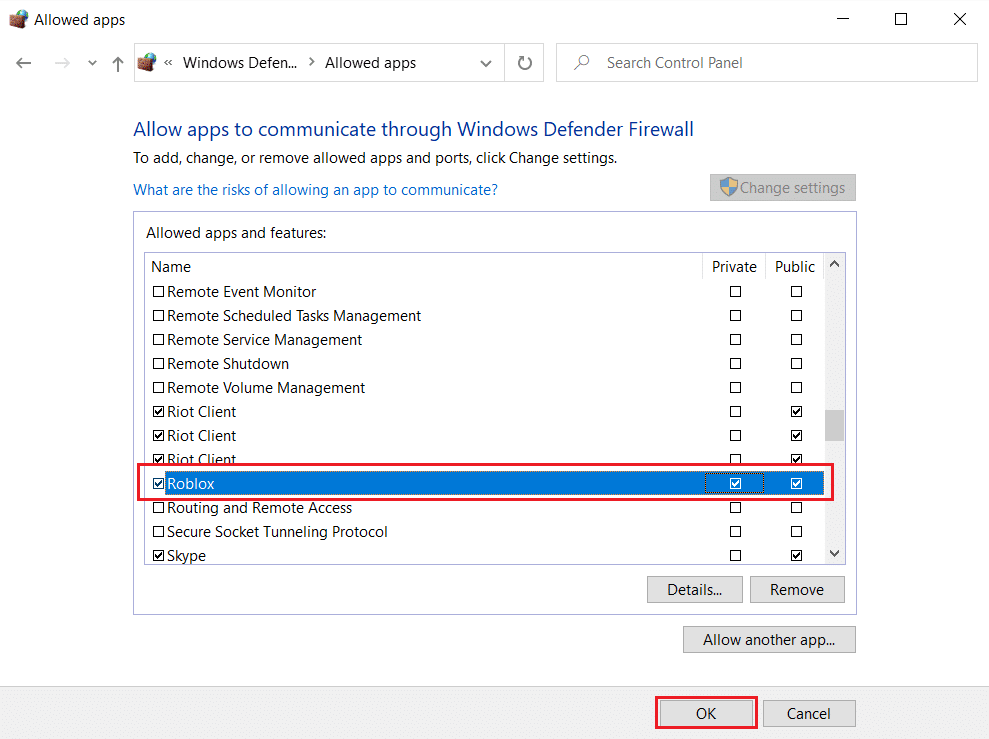Click the shield icon on Change settings
The width and height of the screenshot is (989, 739).
[728, 187]
